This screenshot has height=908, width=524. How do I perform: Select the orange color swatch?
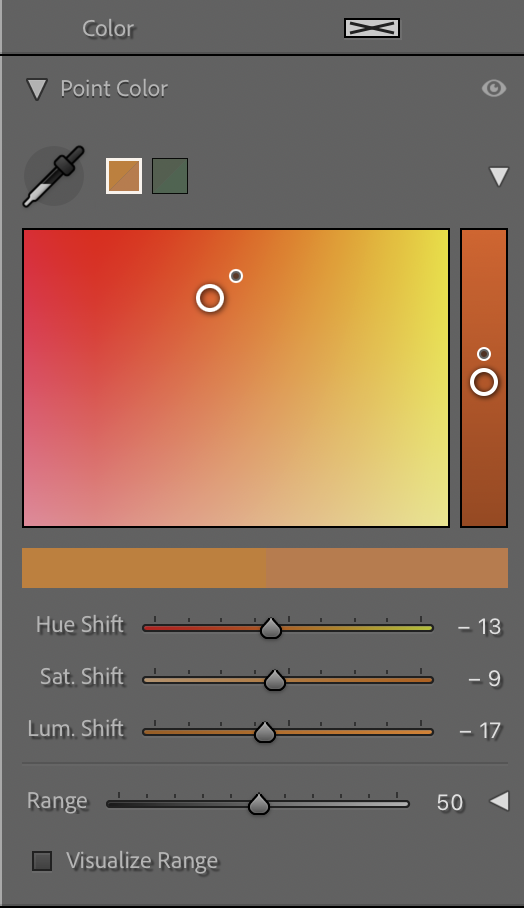pyautogui.click(x=124, y=175)
